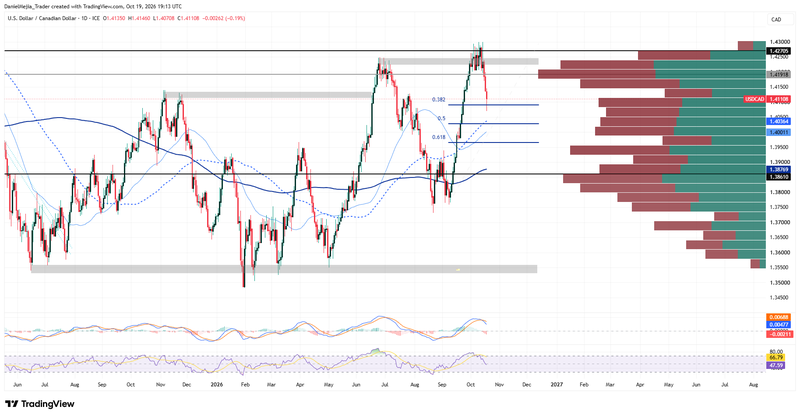Screen dimensions: 800x417
Task: Click the 1.39500 price axis tick
Action: pos(780,148)
